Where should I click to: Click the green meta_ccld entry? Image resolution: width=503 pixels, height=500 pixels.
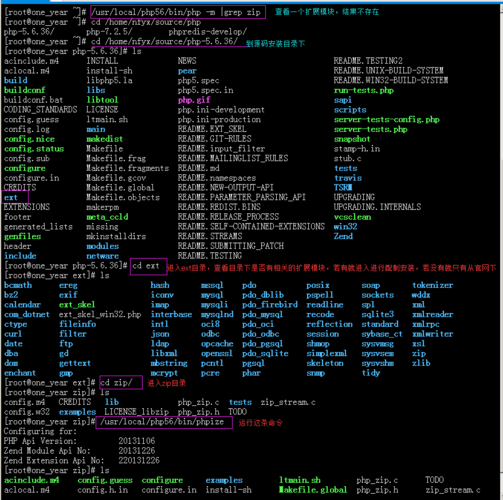[107, 217]
